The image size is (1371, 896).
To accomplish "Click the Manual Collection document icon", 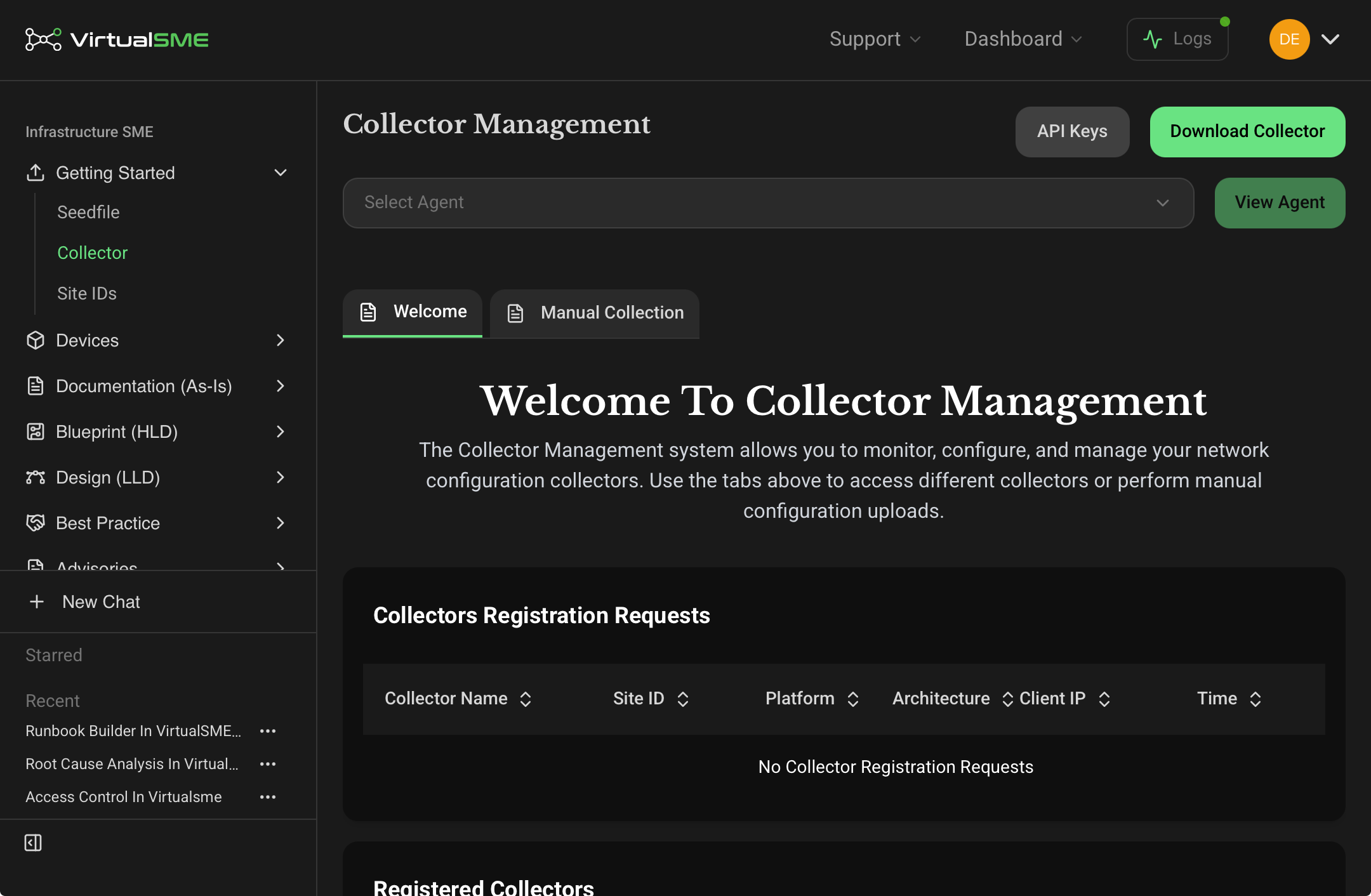I will click(x=515, y=313).
